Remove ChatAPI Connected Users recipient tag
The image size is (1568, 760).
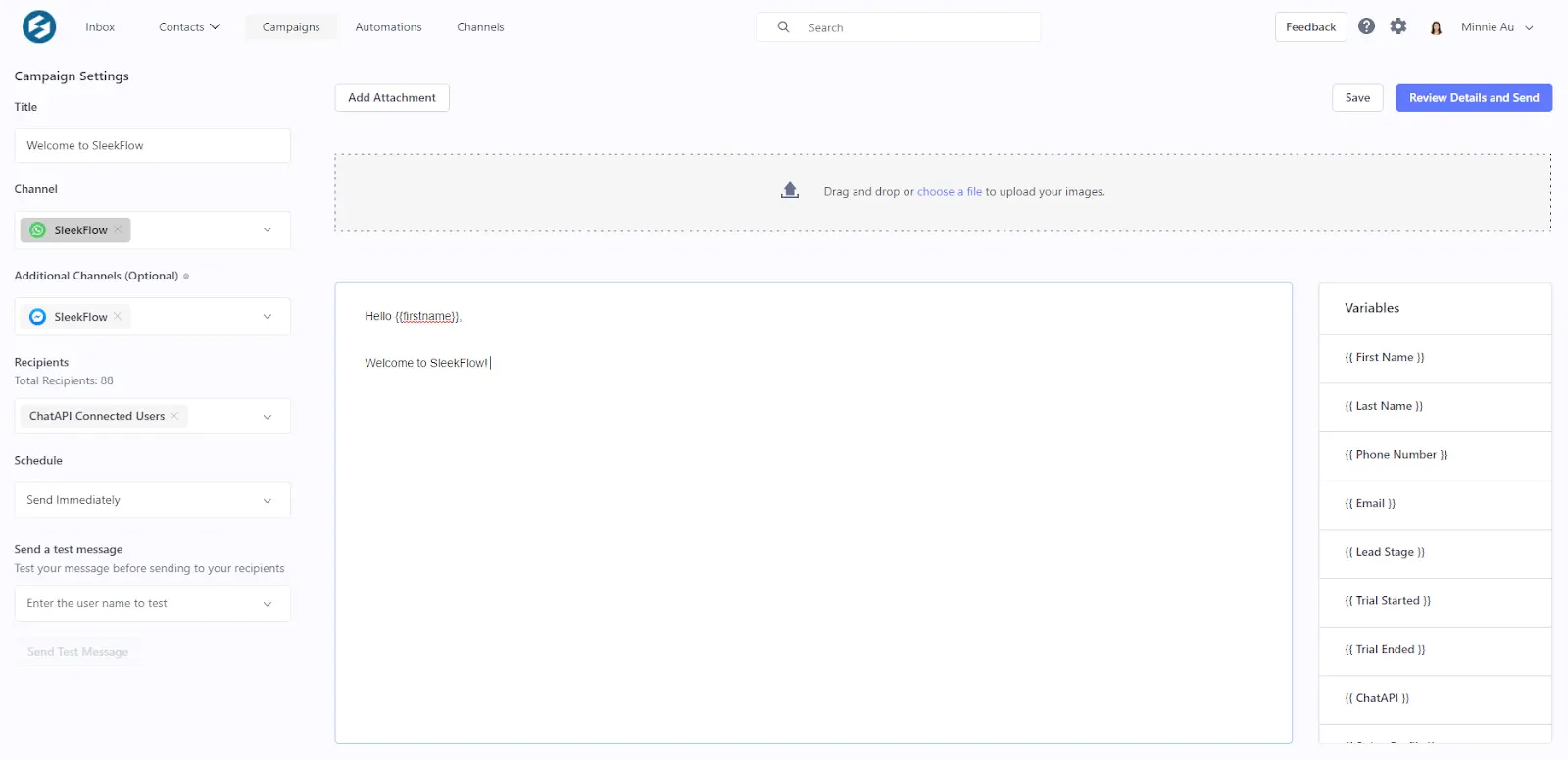(x=174, y=416)
